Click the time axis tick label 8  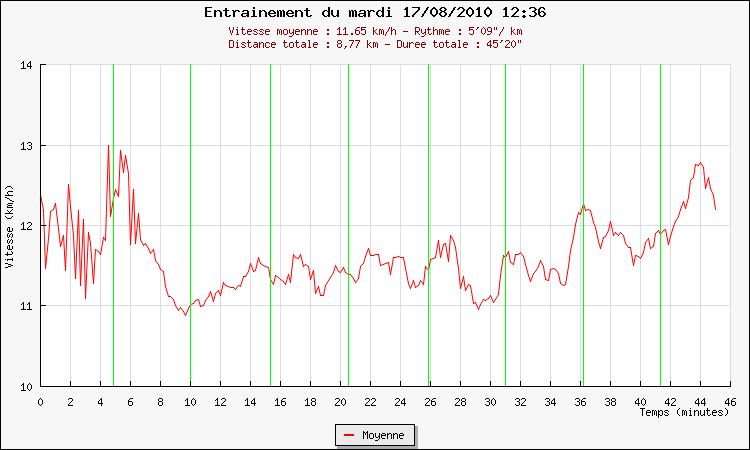pos(160,402)
